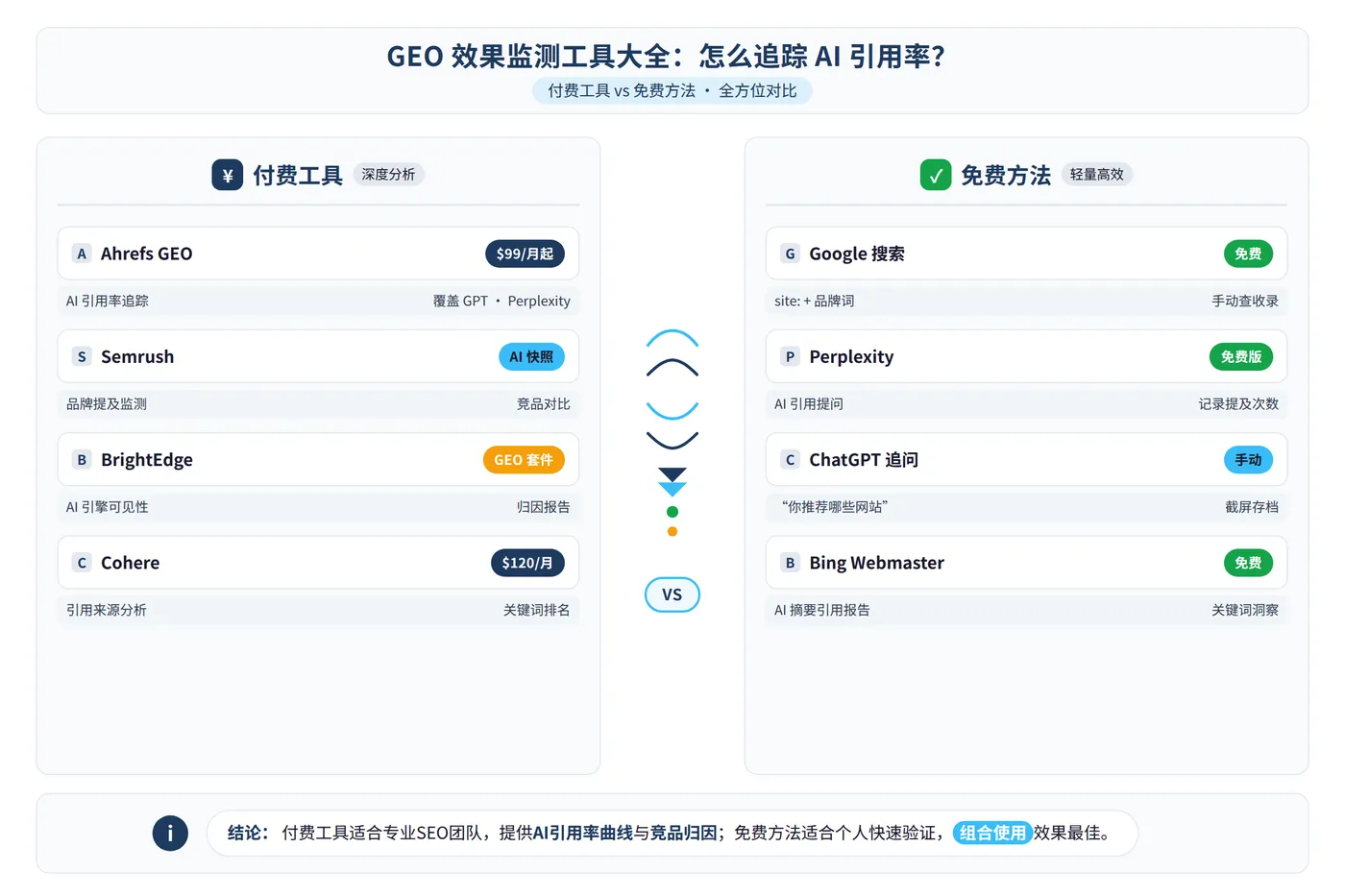
Task: Click the 结论： label in the footer
Action: click(x=249, y=833)
